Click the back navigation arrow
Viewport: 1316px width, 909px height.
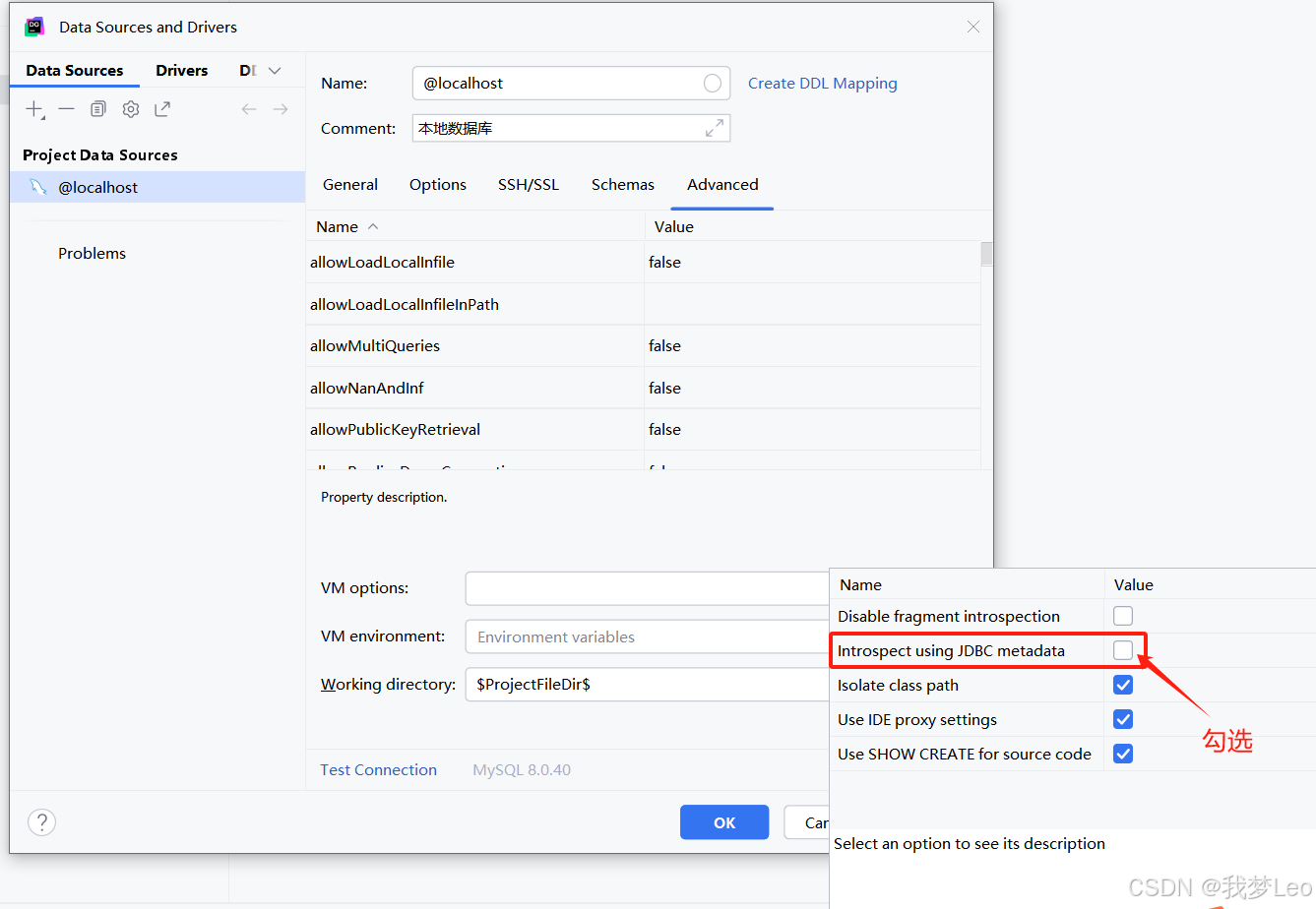coord(249,109)
